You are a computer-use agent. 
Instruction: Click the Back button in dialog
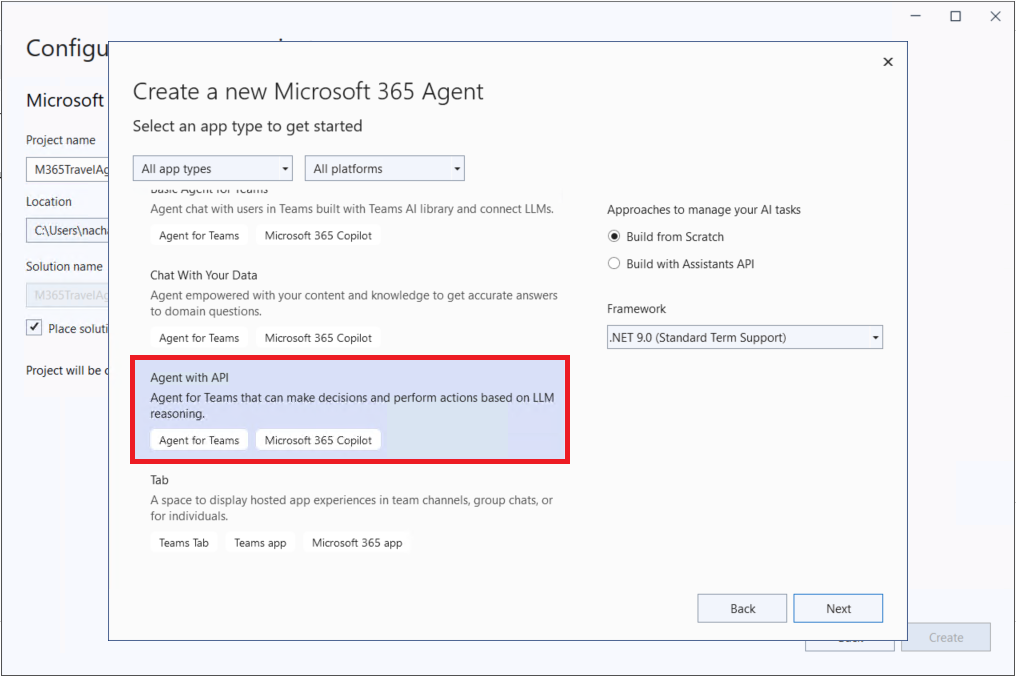[742, 608]
